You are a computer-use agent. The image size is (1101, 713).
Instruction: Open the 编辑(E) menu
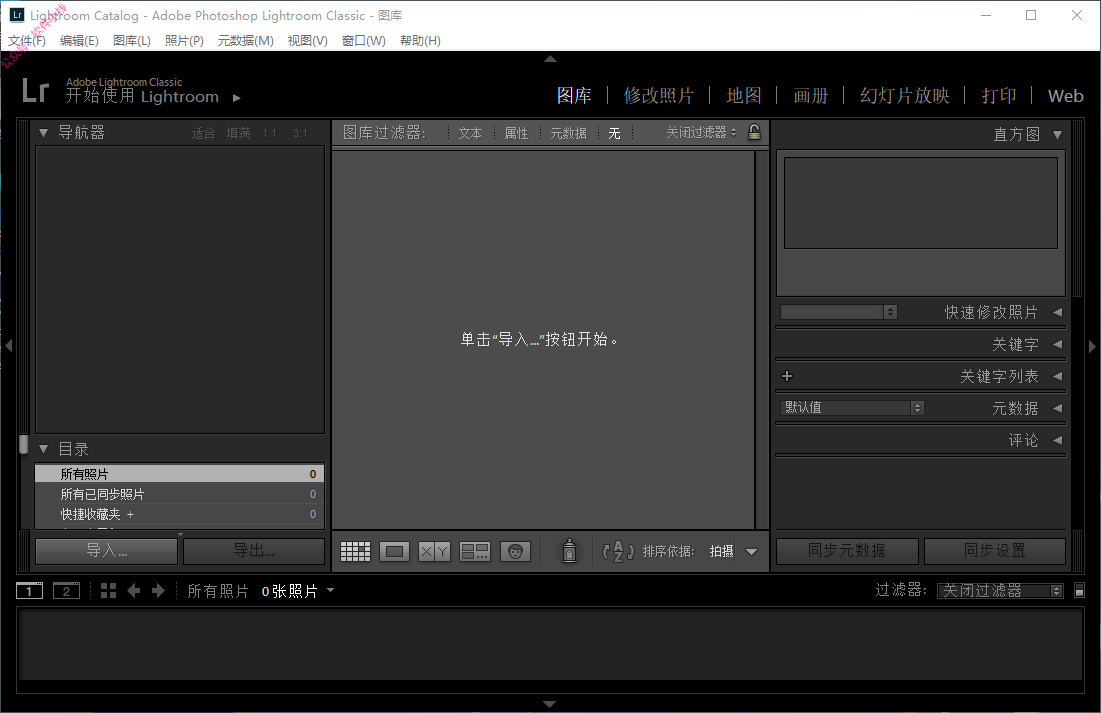coord(79,41)
